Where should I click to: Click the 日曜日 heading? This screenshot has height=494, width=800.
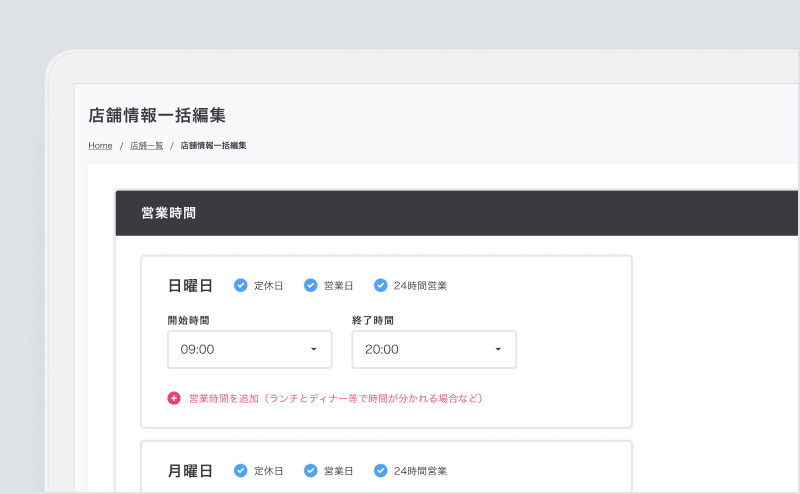click(190, 286)
